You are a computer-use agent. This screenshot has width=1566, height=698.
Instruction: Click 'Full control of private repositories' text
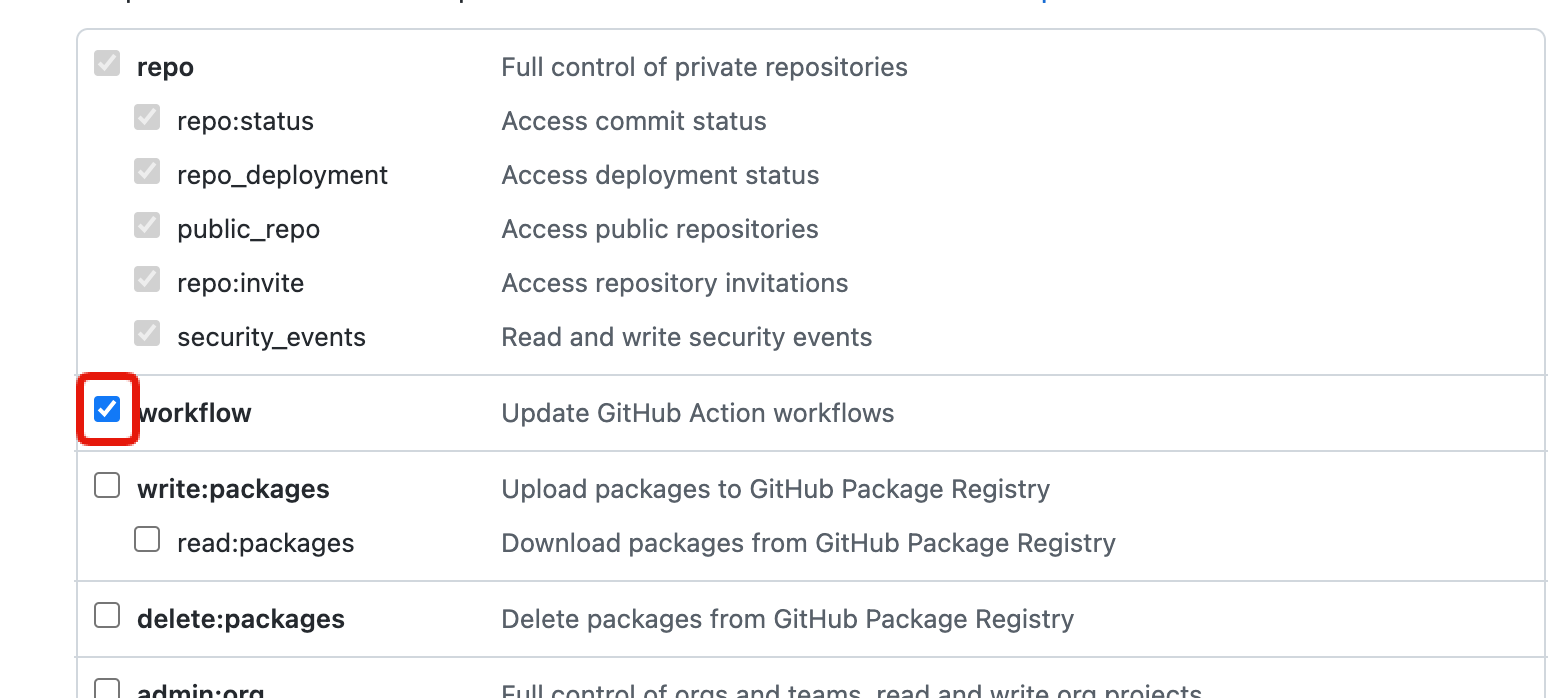click(704, 67)
